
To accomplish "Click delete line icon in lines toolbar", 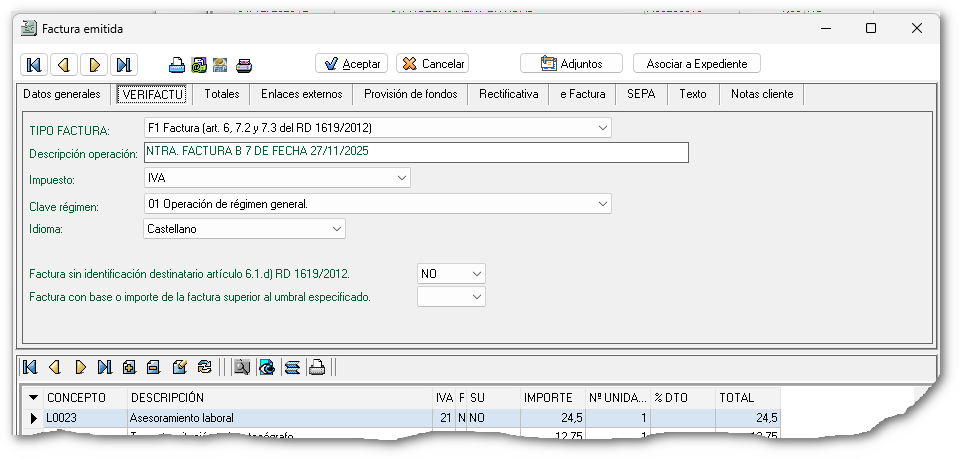I will [153, 368].
